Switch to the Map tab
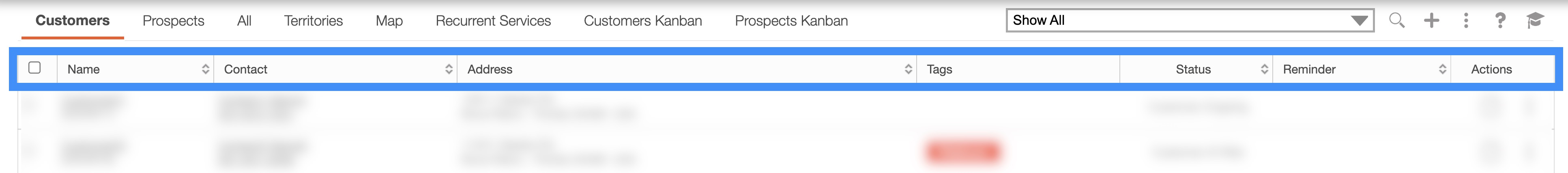The image size is (1568, 173). coord(389,21)
